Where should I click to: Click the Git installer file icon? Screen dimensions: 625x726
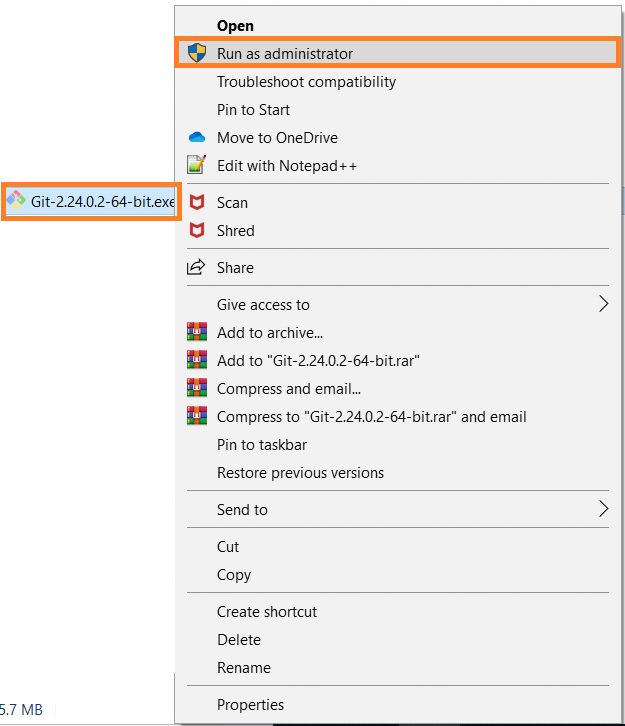[x=17, y=201]
